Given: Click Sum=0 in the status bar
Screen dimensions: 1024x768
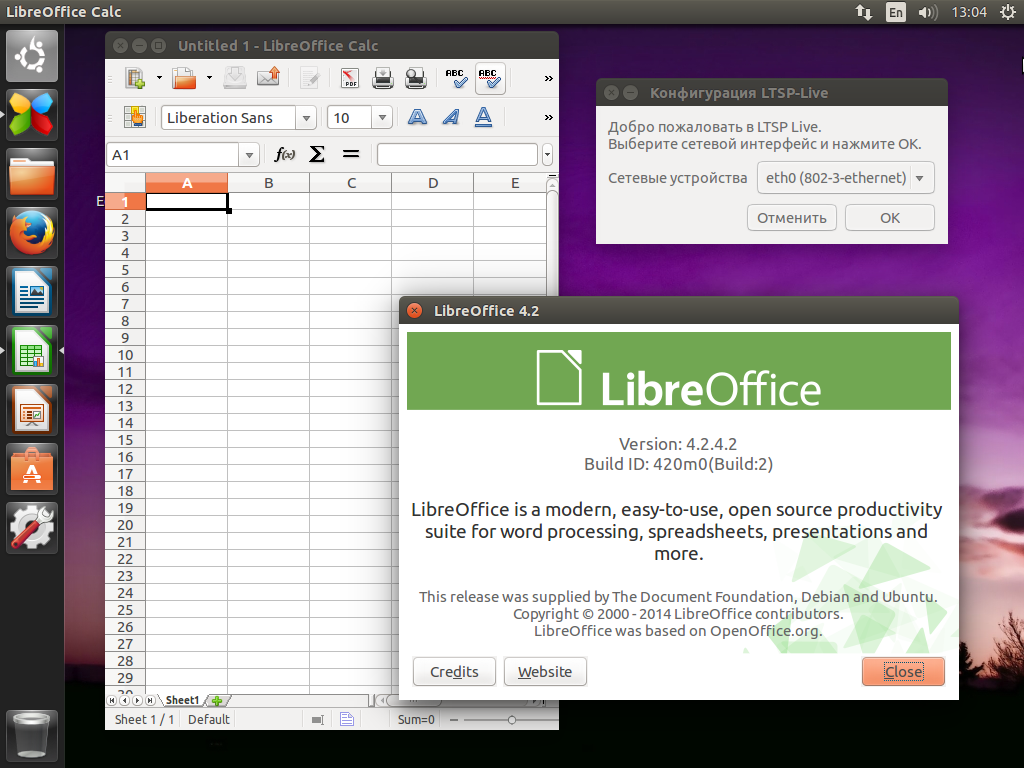Looking at the screenshot, I should (x=416, y=720).
